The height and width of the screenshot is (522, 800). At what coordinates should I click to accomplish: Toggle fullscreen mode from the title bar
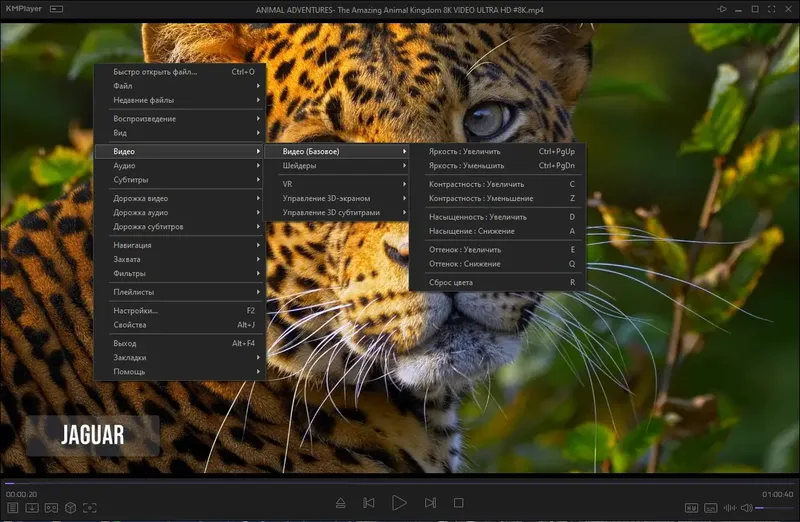(x=771, y=9)
